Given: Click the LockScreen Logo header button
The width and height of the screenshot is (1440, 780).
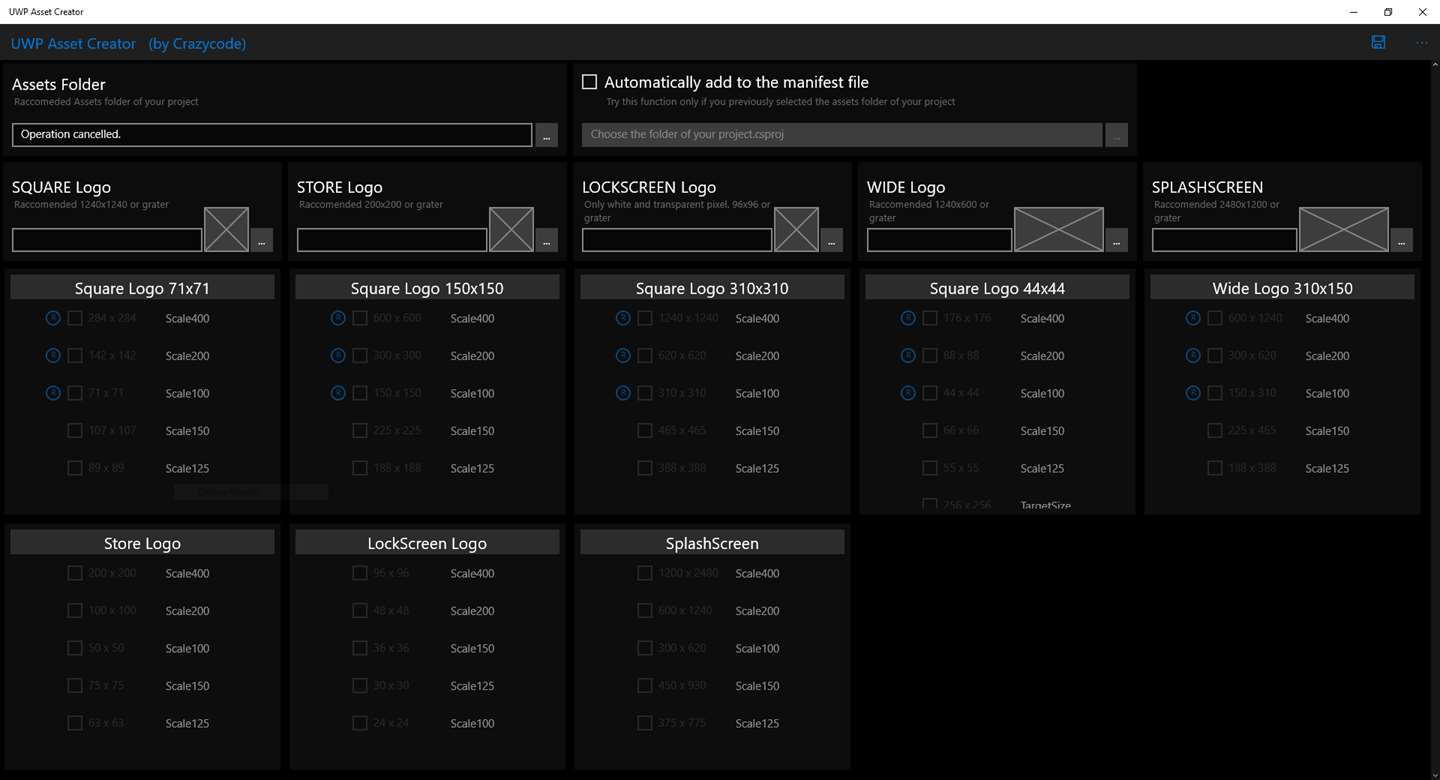Looking at the screenshot, I should click(427, 543).
